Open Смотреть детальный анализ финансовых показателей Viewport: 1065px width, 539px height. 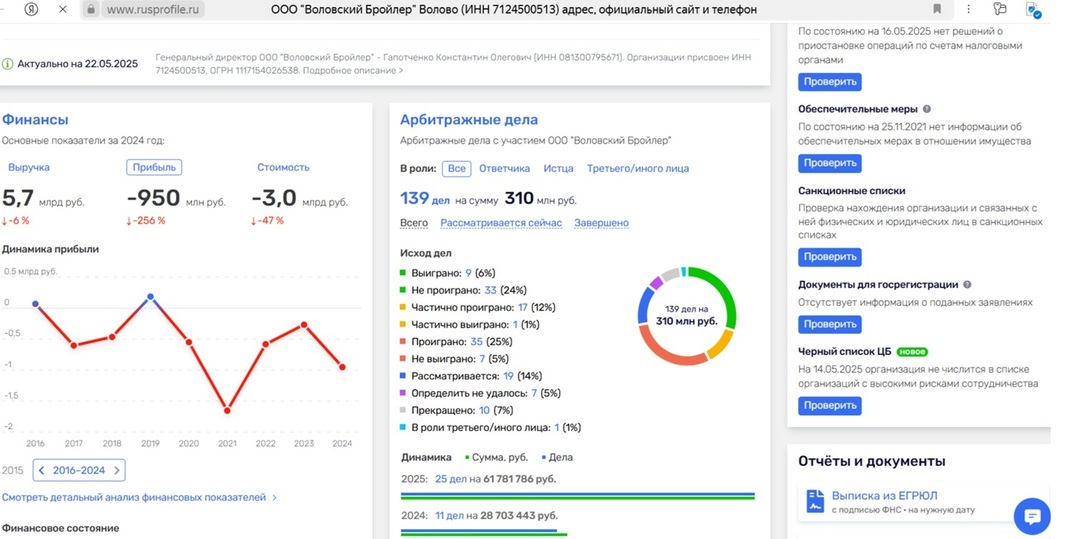[x=134, y=498]
